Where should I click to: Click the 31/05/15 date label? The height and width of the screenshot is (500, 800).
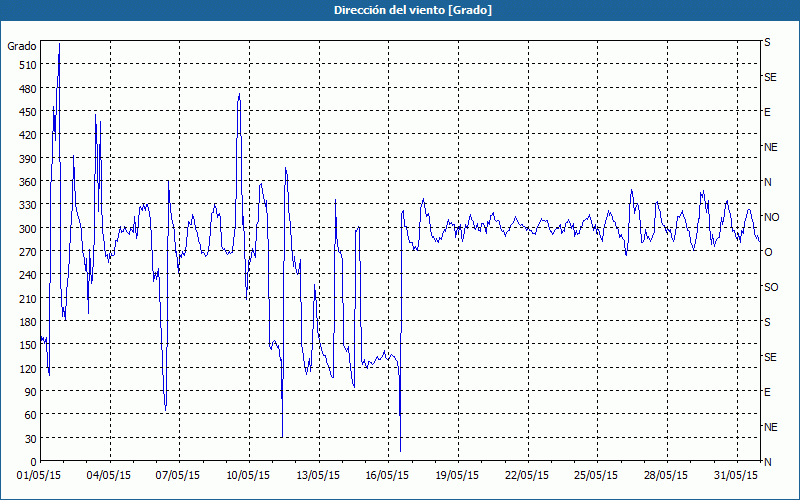click(x=736, y=476)
